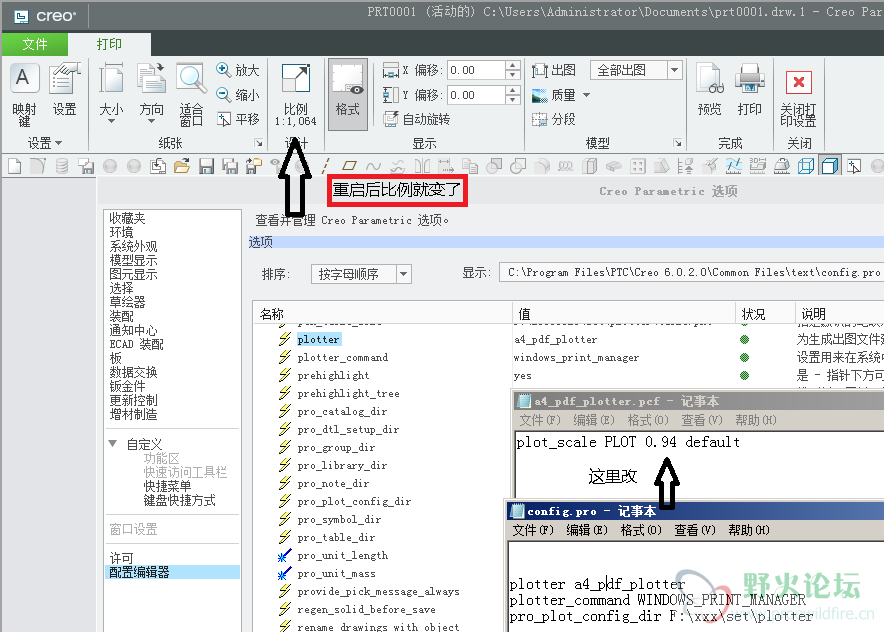Select 草绘器 in options list
This screenshot has width=884, height=632.
[x=127, y=302]
